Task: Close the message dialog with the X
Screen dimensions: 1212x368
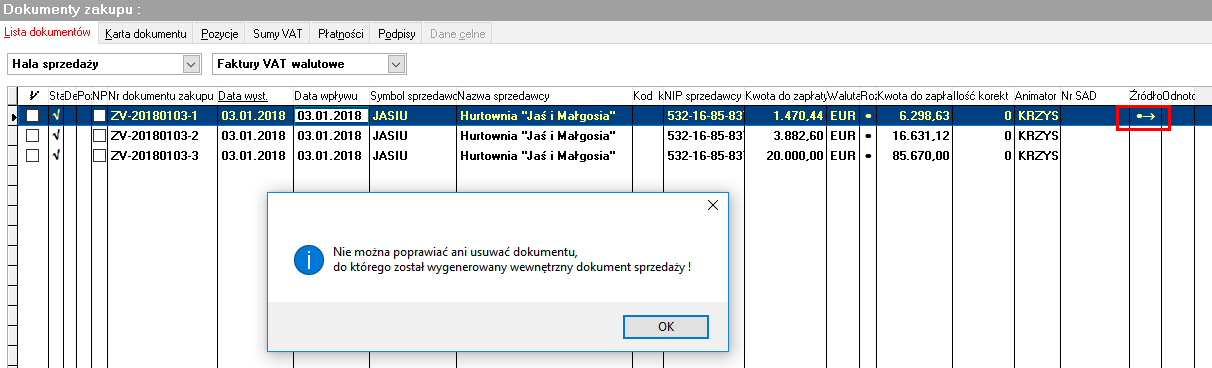Action: coord(713,205)
